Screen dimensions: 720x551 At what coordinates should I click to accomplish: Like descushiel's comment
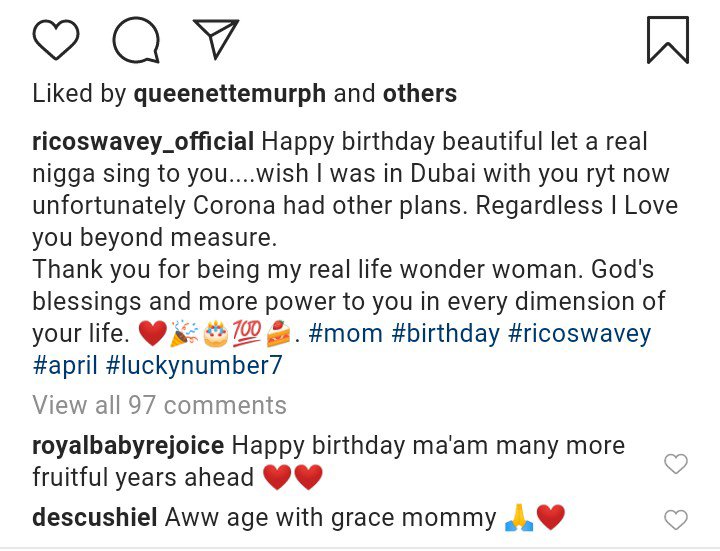click(676, 520)
